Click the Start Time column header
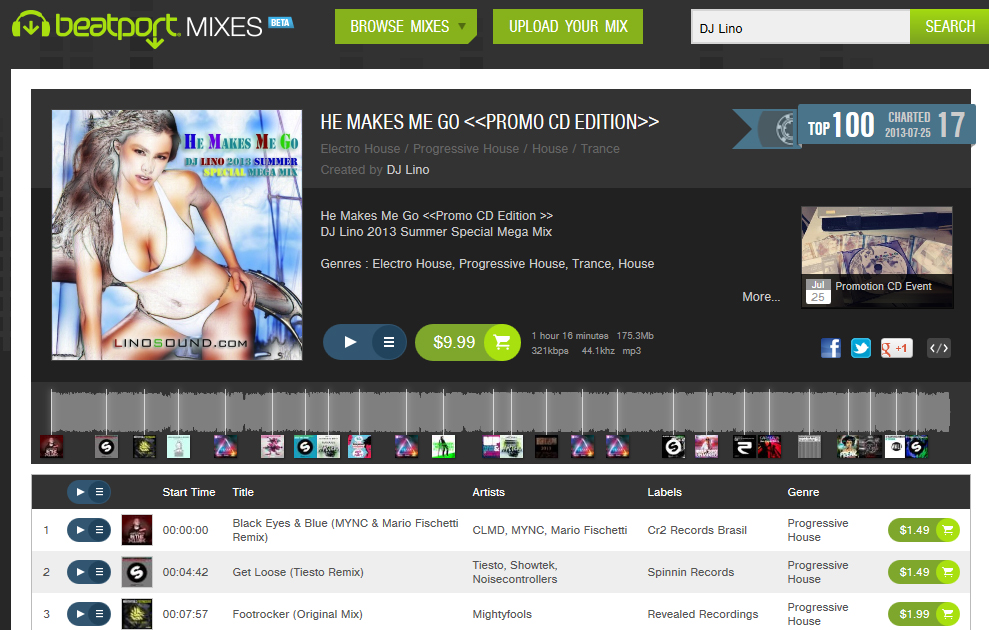This screenshot has height=630, width=989. [x=189, y=492]
